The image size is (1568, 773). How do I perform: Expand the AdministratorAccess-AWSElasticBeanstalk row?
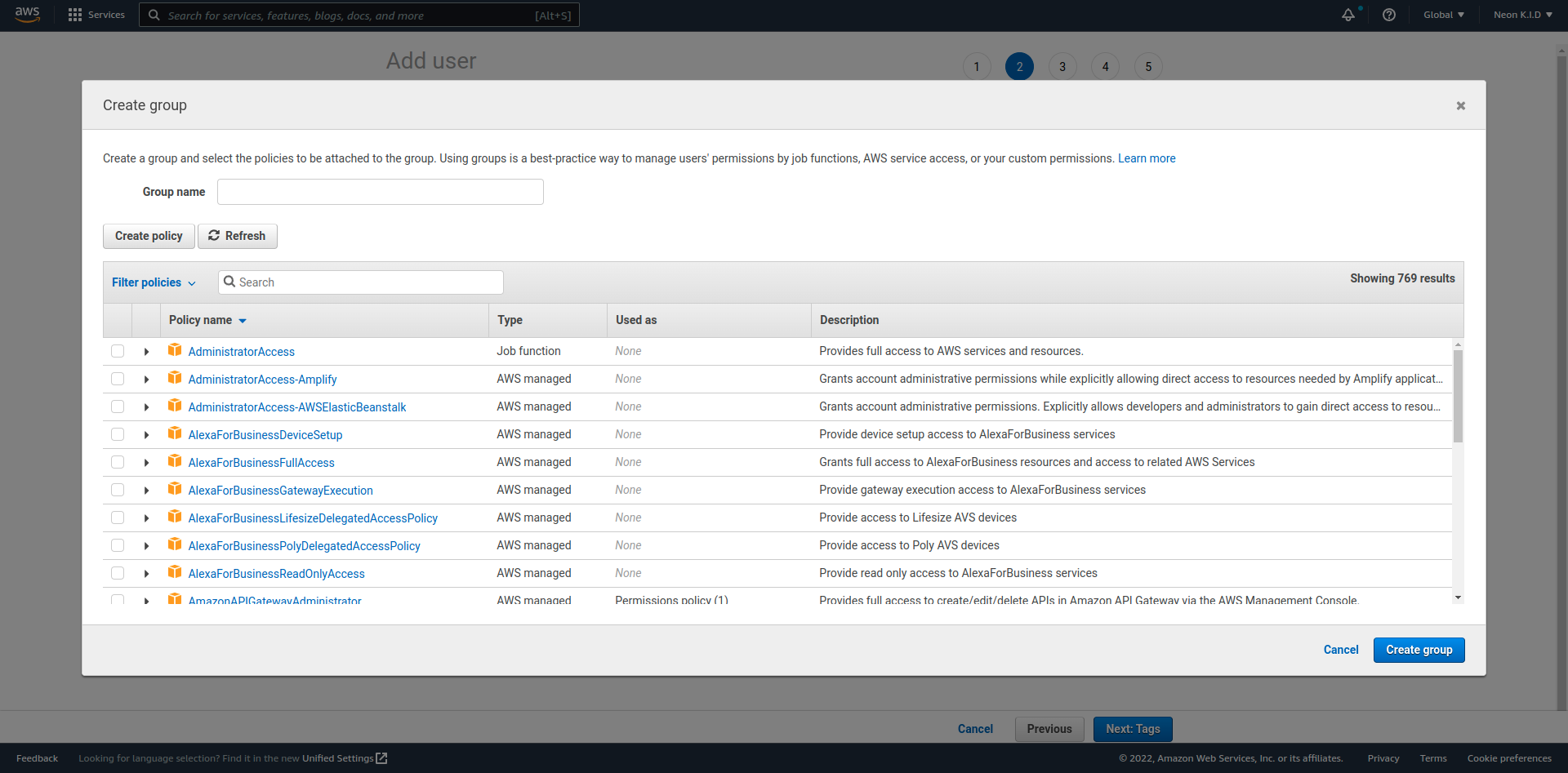point(146,407)
